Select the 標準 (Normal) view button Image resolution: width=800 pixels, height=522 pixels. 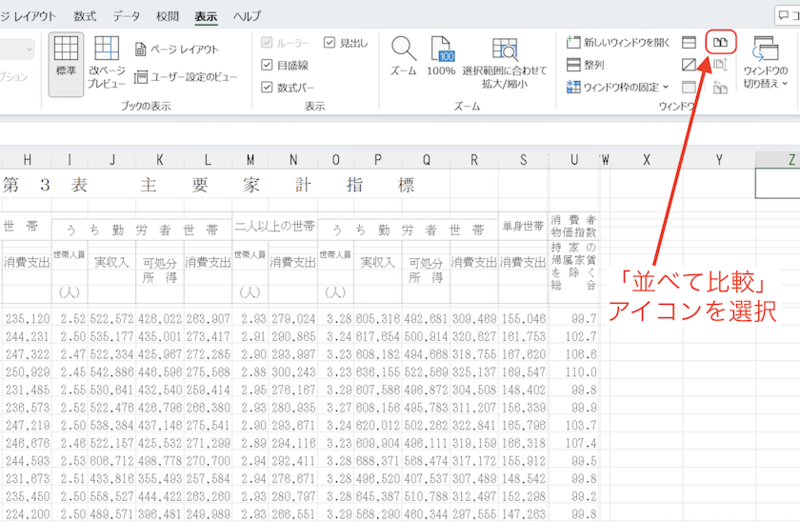[66, 64]
